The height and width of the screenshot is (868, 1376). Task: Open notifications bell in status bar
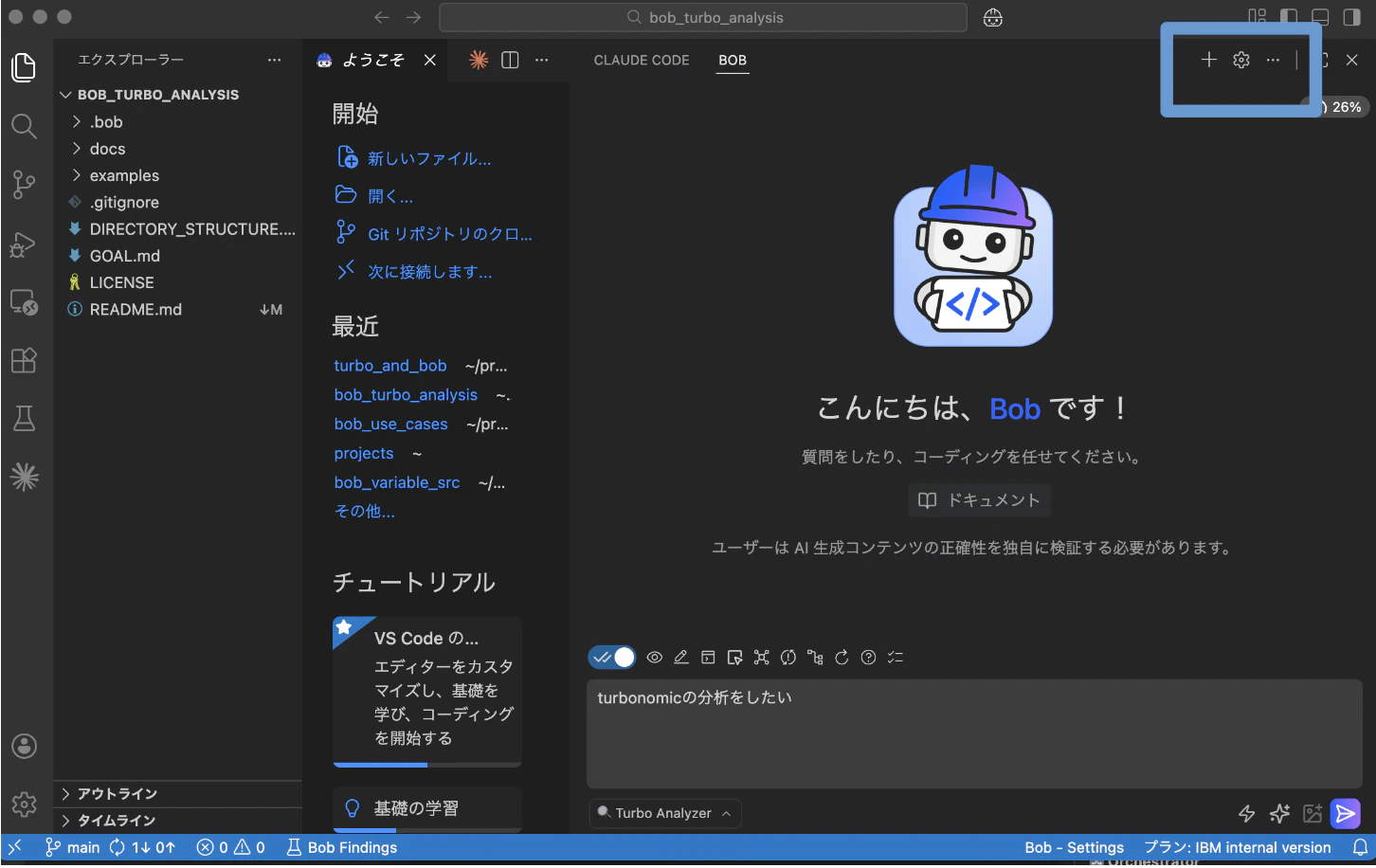[x=1360, y=847]
